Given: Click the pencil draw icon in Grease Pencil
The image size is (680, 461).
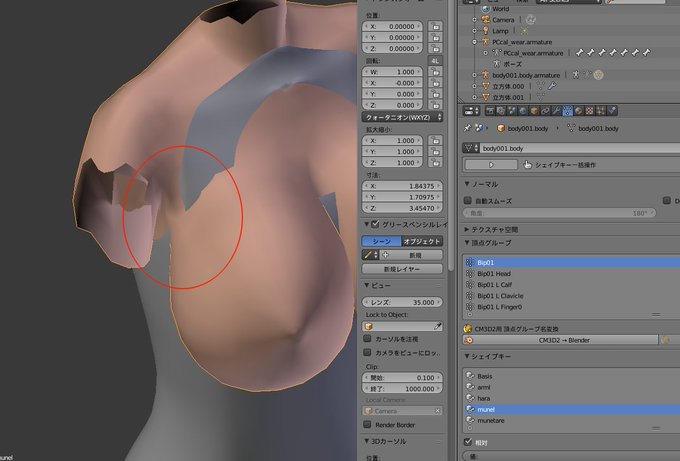Looking at the screenshot, I should [x=368, y=255].
